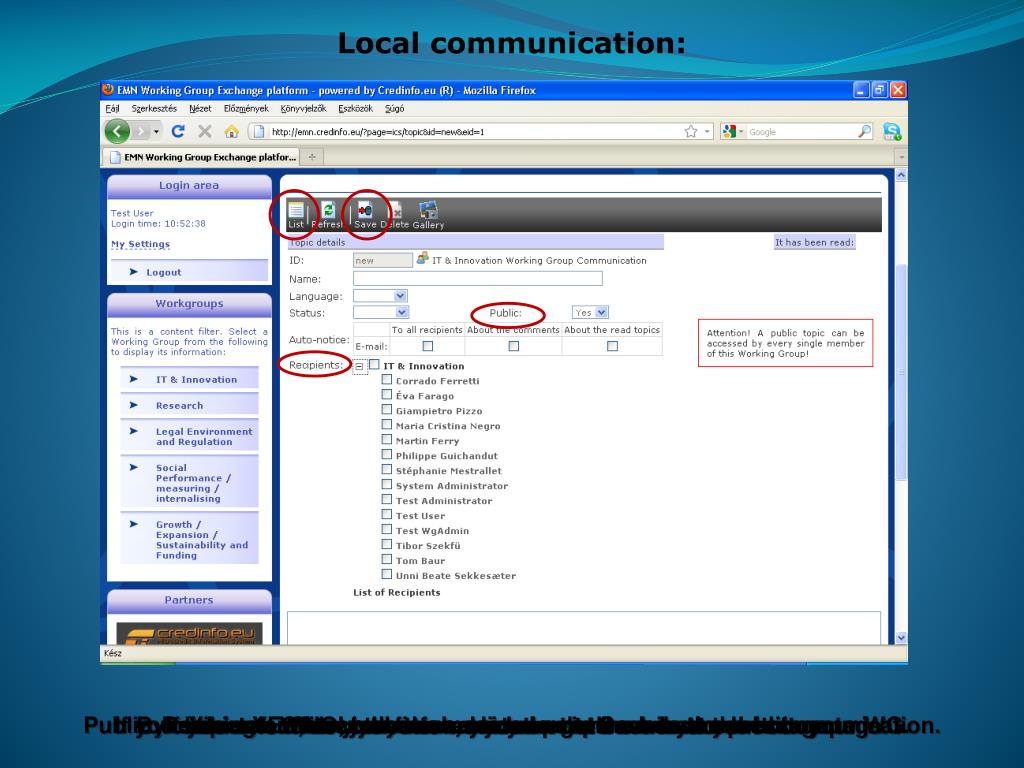The width and height of the screenshot is (1024, 768).
Task: Click the magnifier icon in the search box
Action: (x=865, y=131)
